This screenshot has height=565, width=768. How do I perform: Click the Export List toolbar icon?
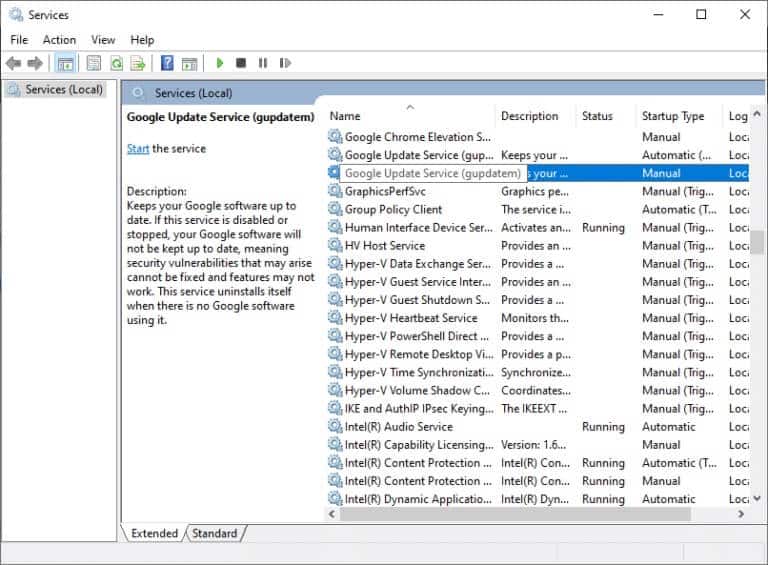click(138, 63)
